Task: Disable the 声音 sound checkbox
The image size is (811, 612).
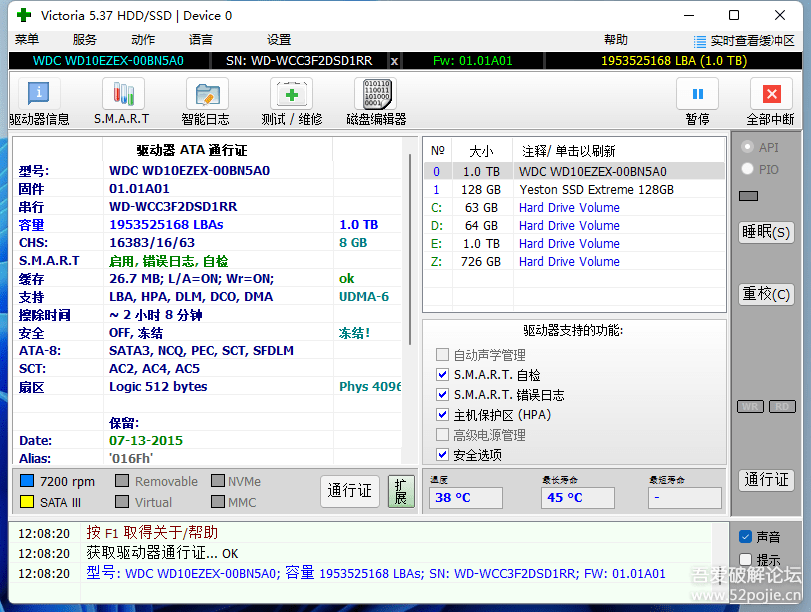Action: pos(745,536)
